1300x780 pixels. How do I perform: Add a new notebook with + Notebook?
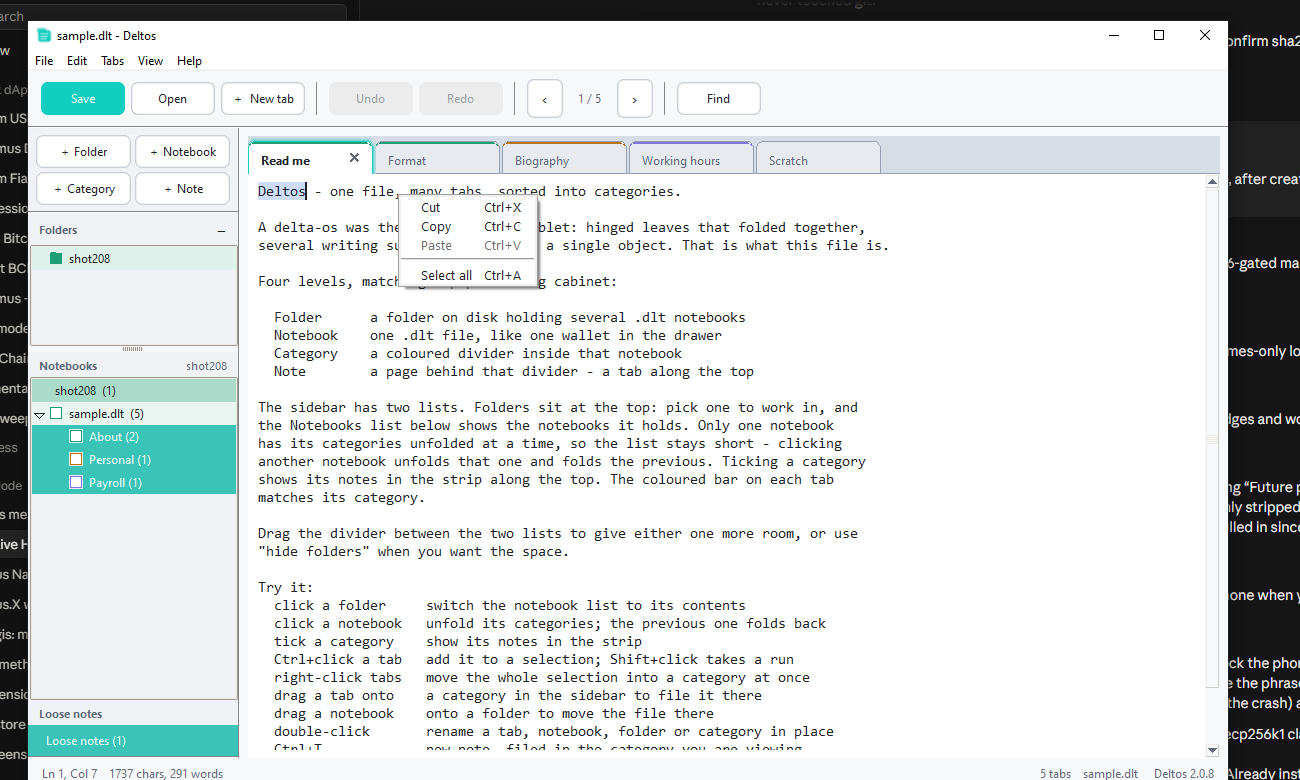(182, 152)
